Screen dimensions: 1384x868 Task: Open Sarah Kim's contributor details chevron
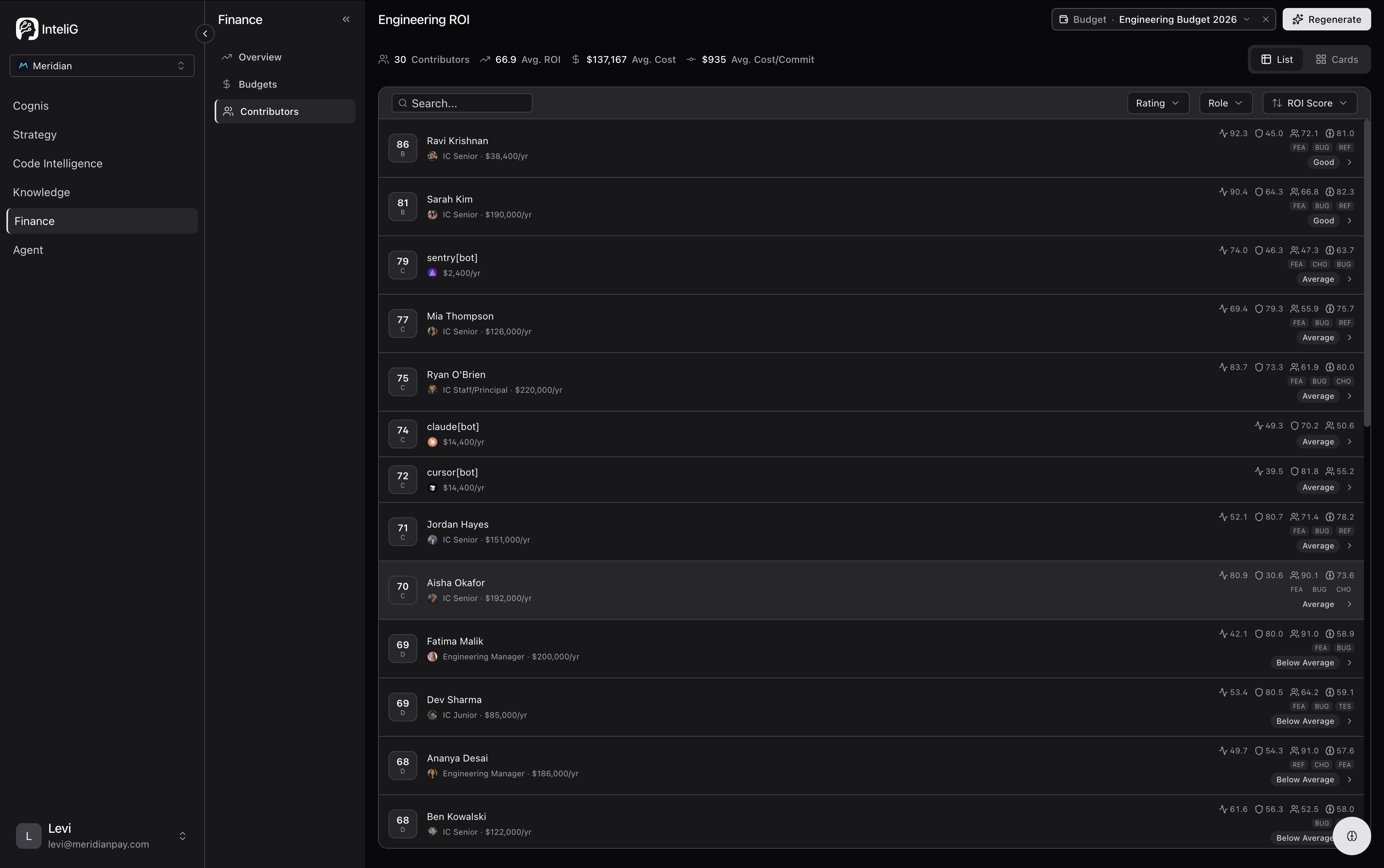(1350, 221)
